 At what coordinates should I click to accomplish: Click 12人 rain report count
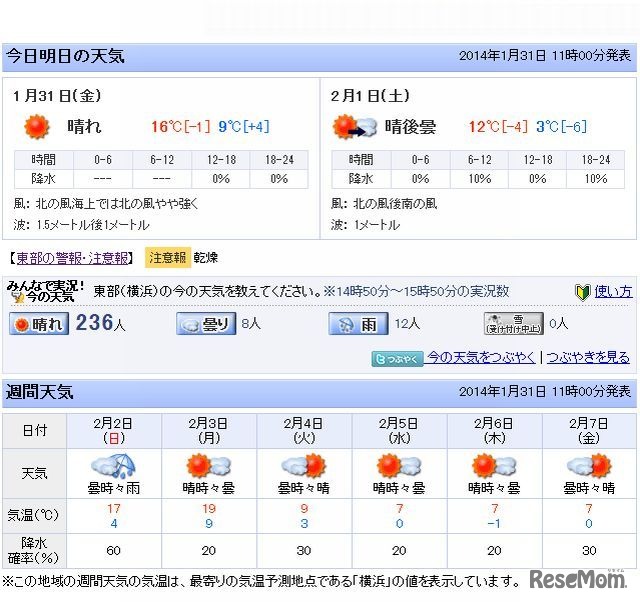click(407, 324)
